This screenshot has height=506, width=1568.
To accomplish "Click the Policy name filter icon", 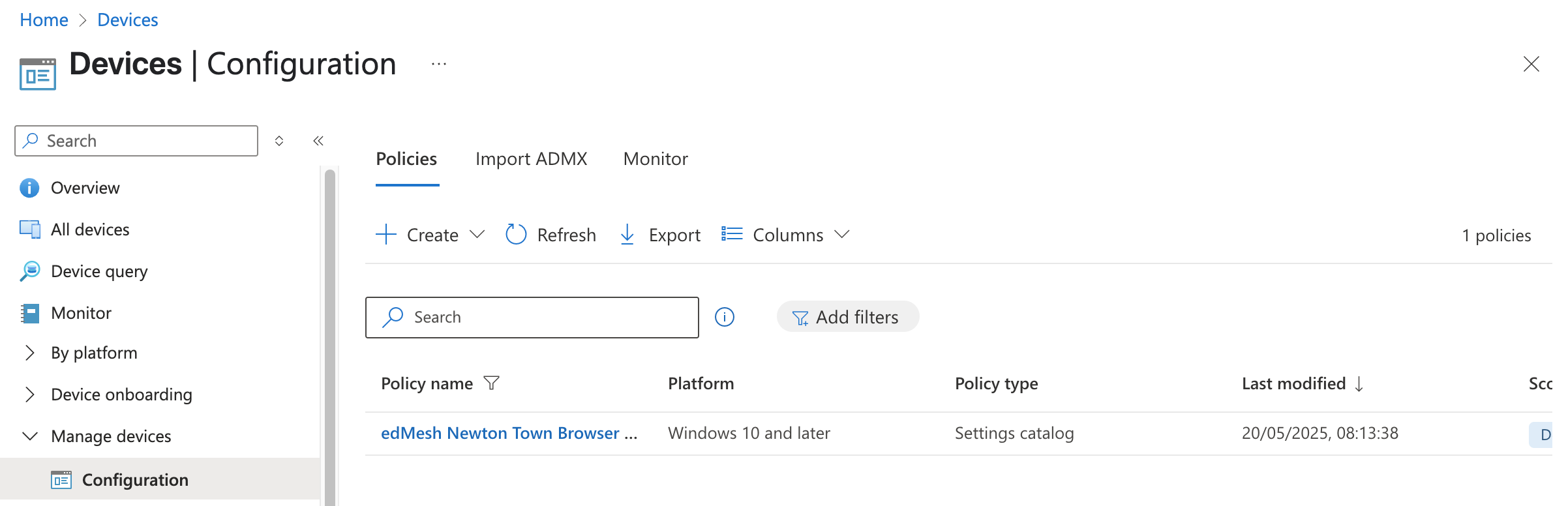I will (x=492, y=383).
